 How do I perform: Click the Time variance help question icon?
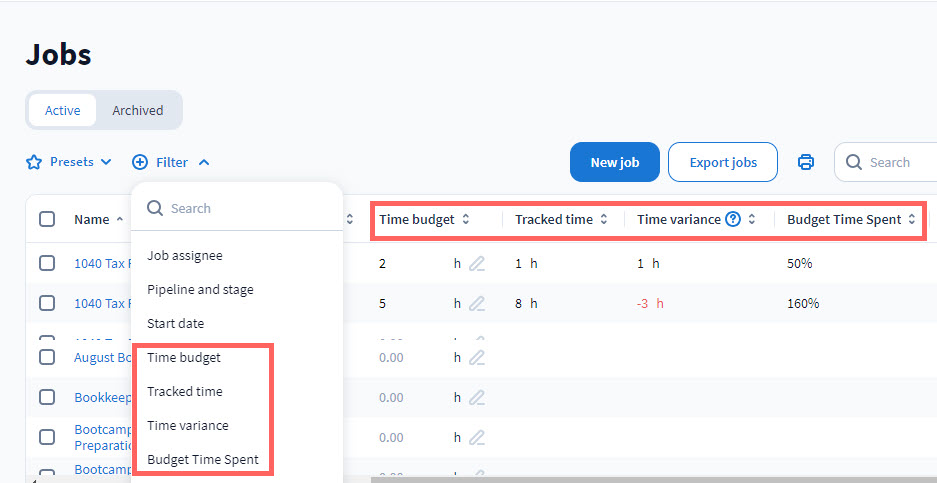[x=733, y=219]
